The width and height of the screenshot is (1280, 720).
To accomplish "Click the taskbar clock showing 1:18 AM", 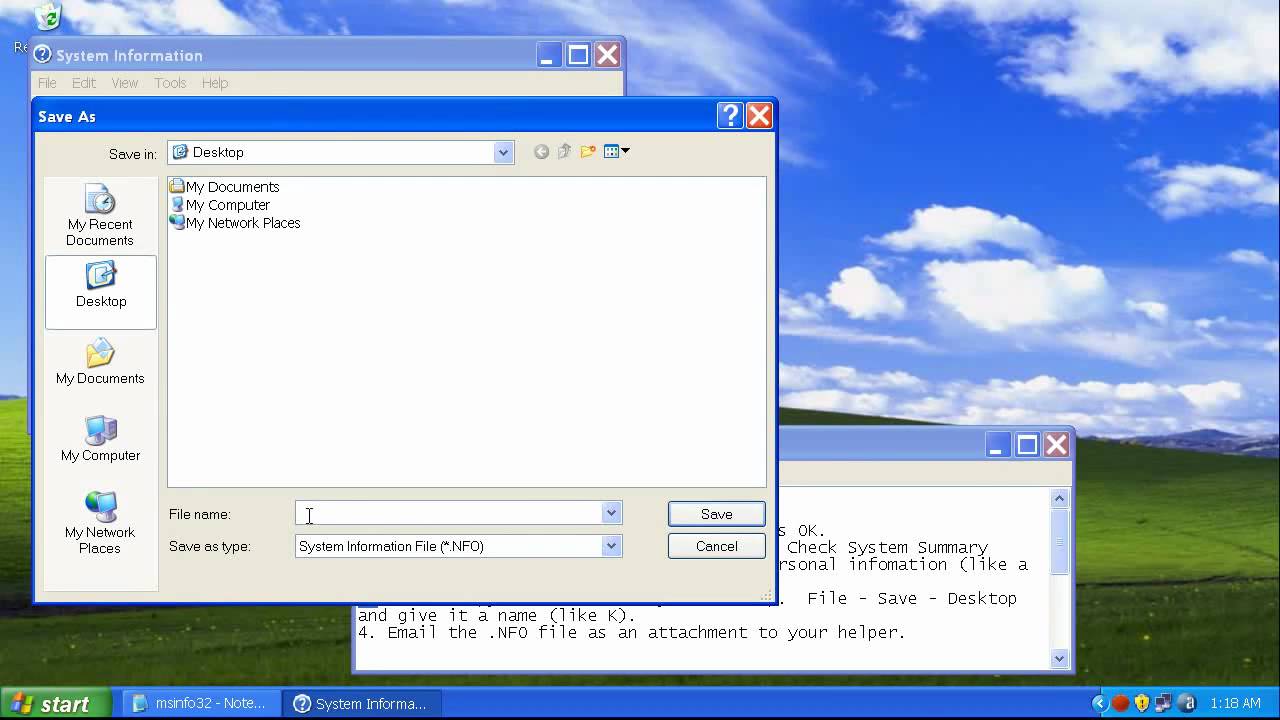I will point(1235,704).
